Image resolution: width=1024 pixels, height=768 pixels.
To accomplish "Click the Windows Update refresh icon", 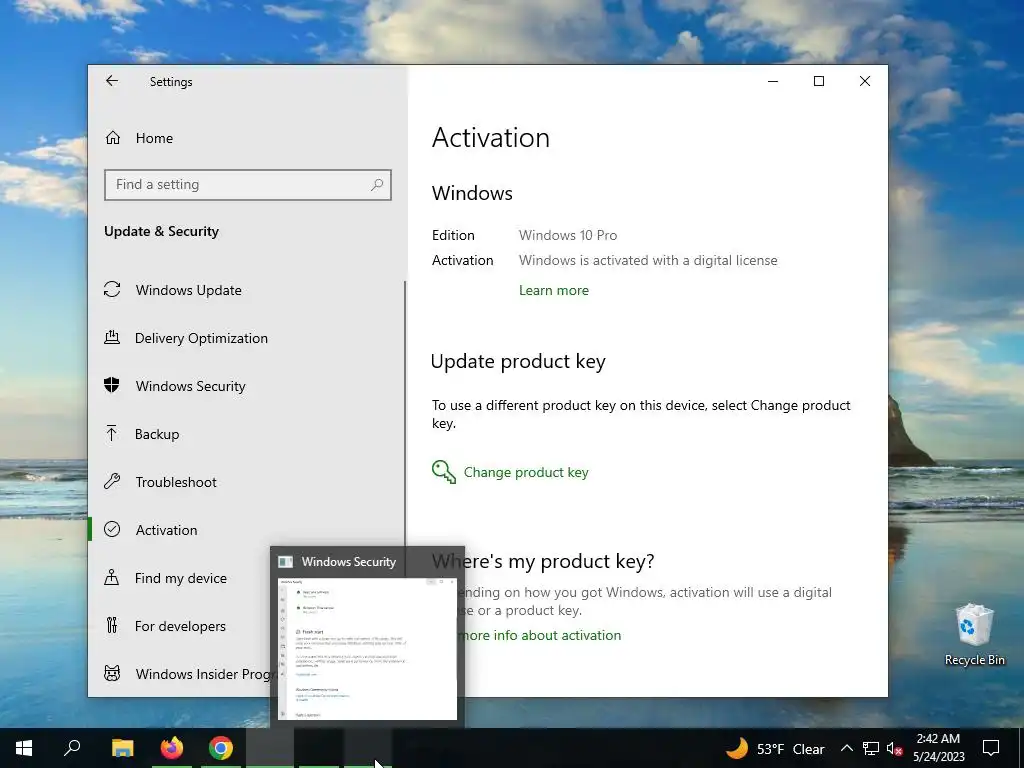I will click(112, 289).
